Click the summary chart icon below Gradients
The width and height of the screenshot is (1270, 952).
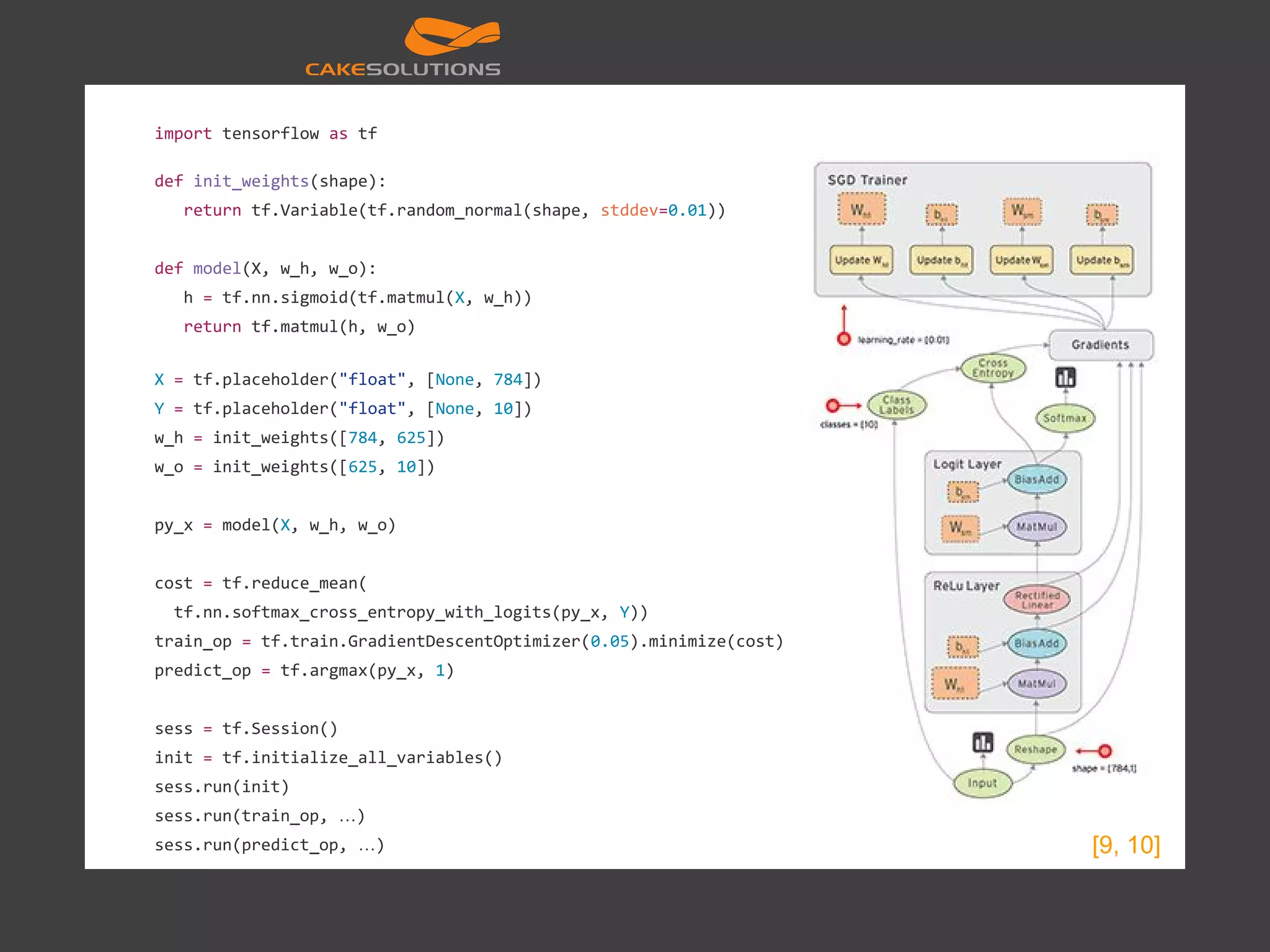(1065, 377)
